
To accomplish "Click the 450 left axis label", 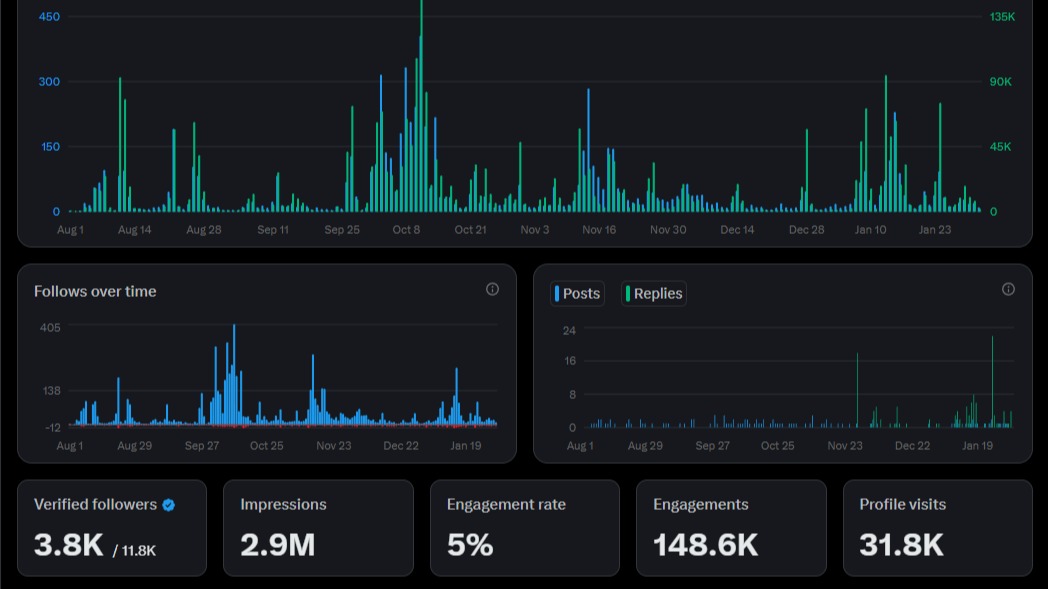I will coord(49,17).
